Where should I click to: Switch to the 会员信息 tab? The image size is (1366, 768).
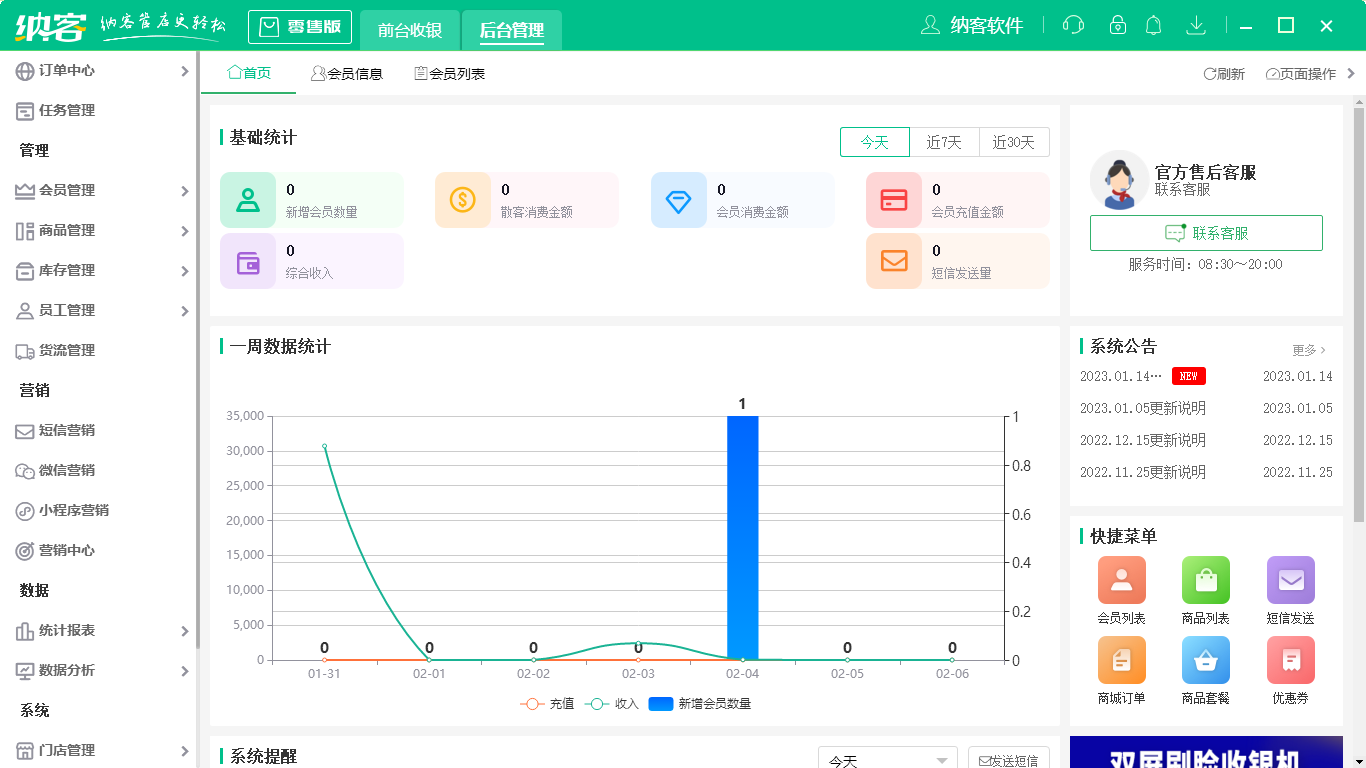[x=347, y=73]
